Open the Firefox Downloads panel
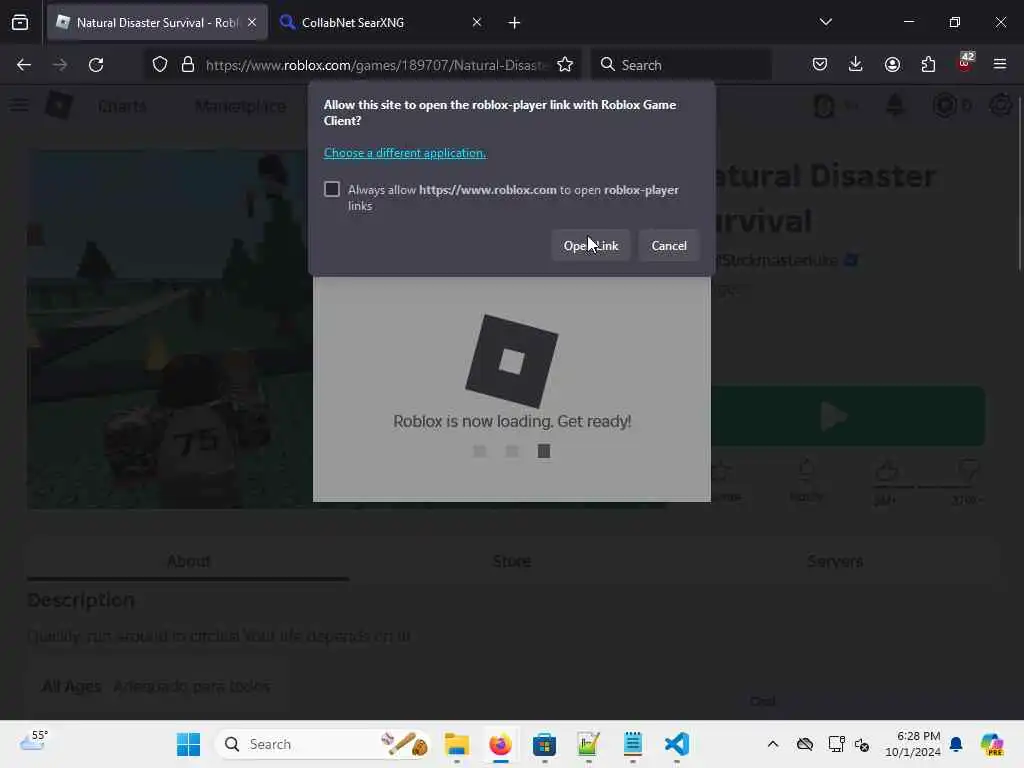This screenshot has height=768, width=1024. (856, 64)
